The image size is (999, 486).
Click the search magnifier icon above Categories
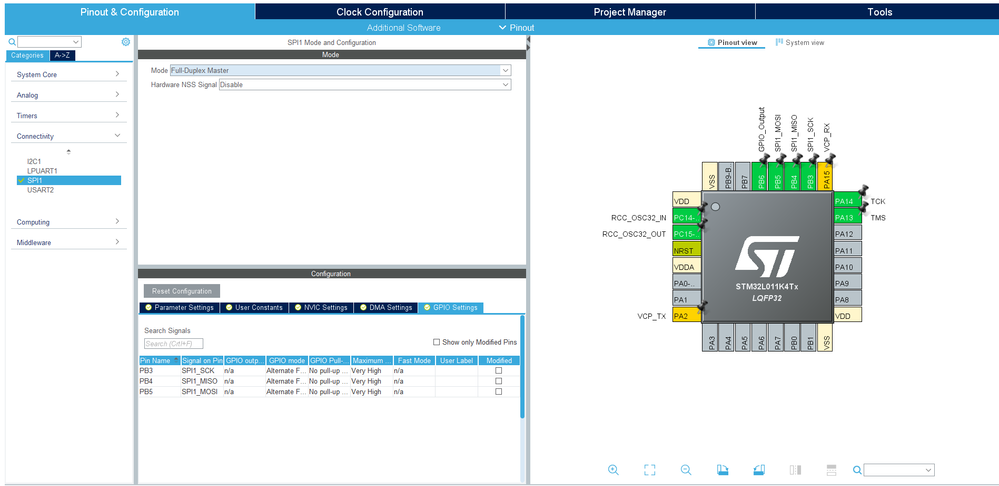[11, 42]
